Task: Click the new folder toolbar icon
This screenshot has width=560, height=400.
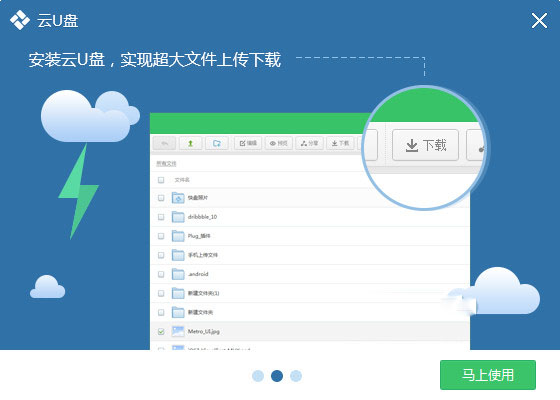Action: (216, 143)
